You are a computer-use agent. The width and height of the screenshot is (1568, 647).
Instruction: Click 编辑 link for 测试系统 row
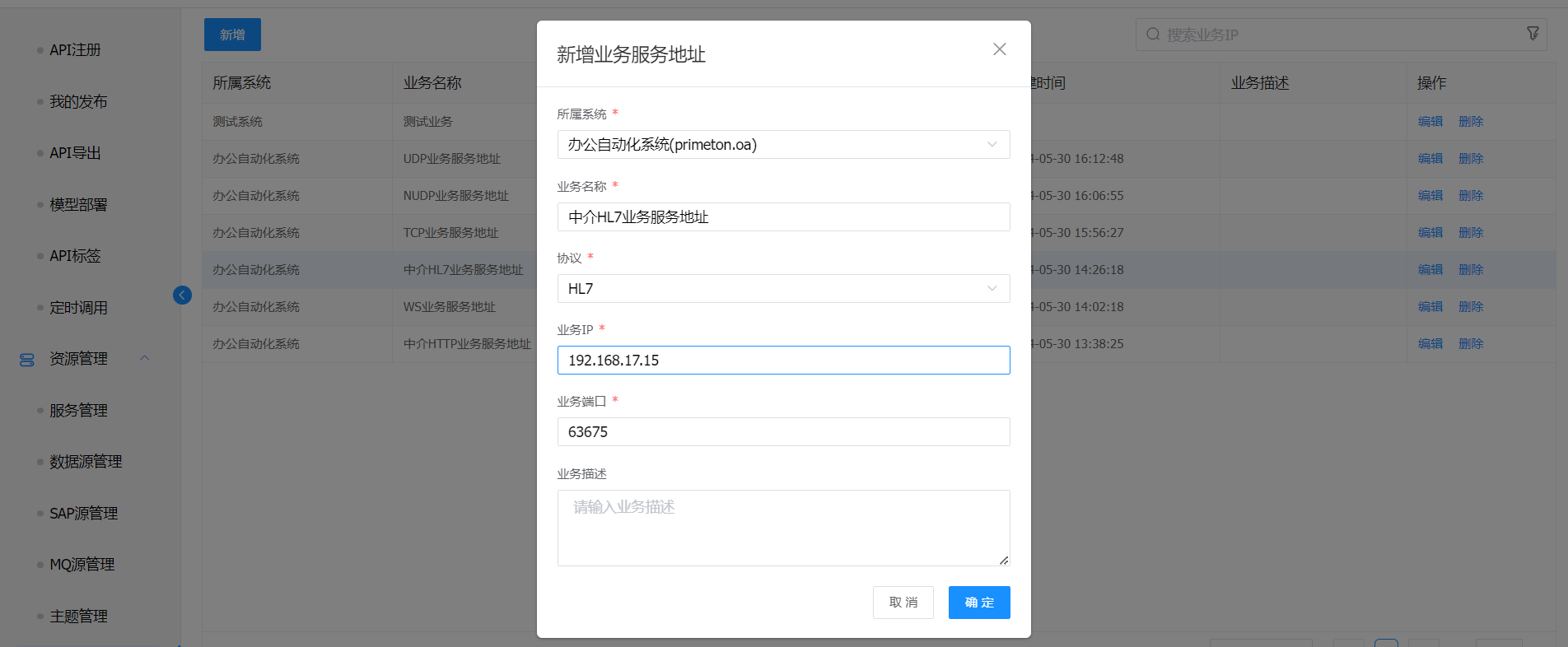point(1430,122)
